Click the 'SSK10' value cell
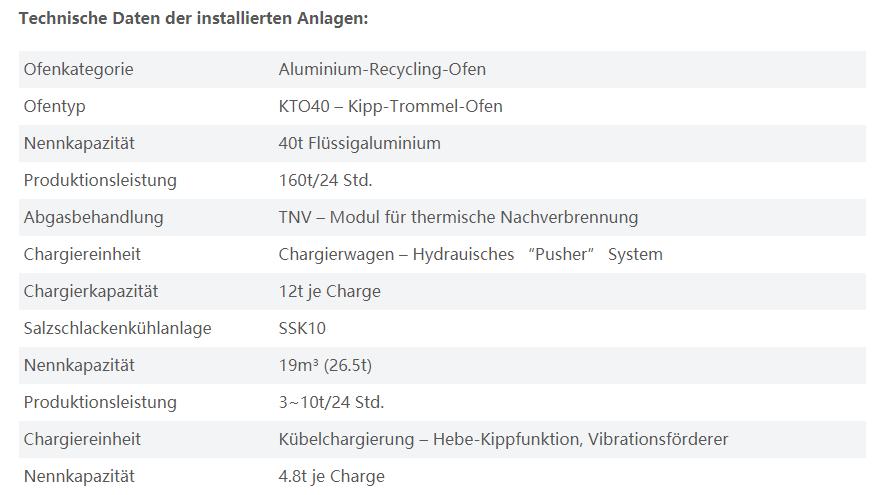 [302, 328]
